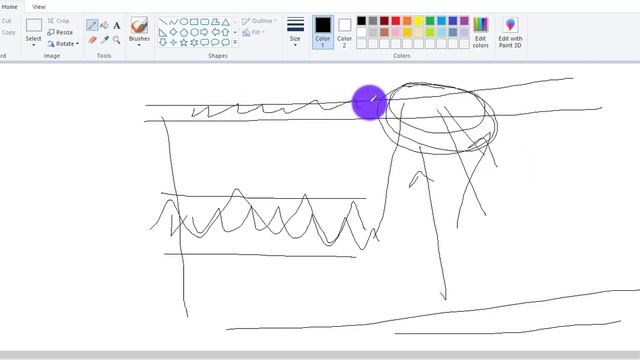
Task: Select the Color picker eyedropper tool
Action: 104,40
